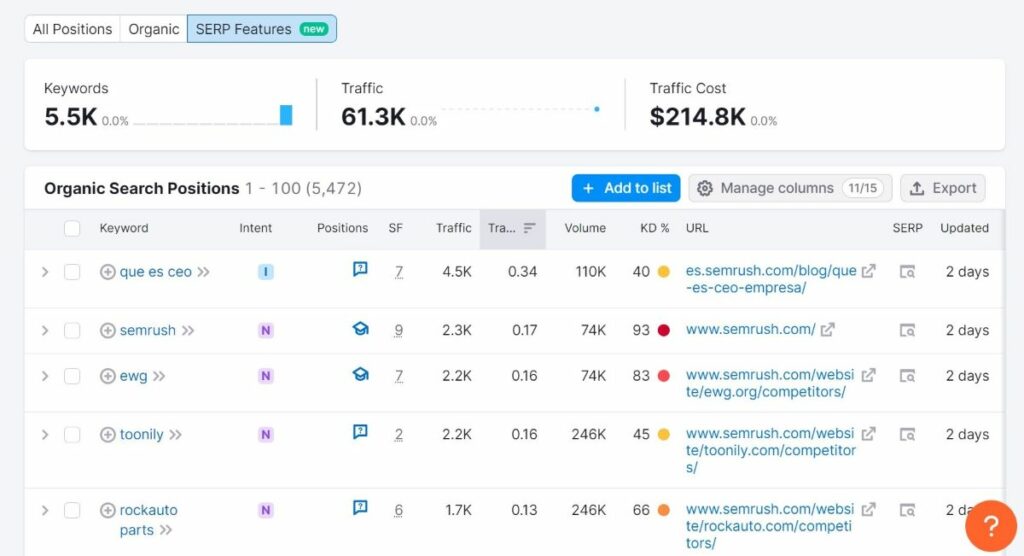Screen dimensions: 1024x556
Task: Open external link icon for rockauto.com competitors URL
Action: click(x=869, y=509)
